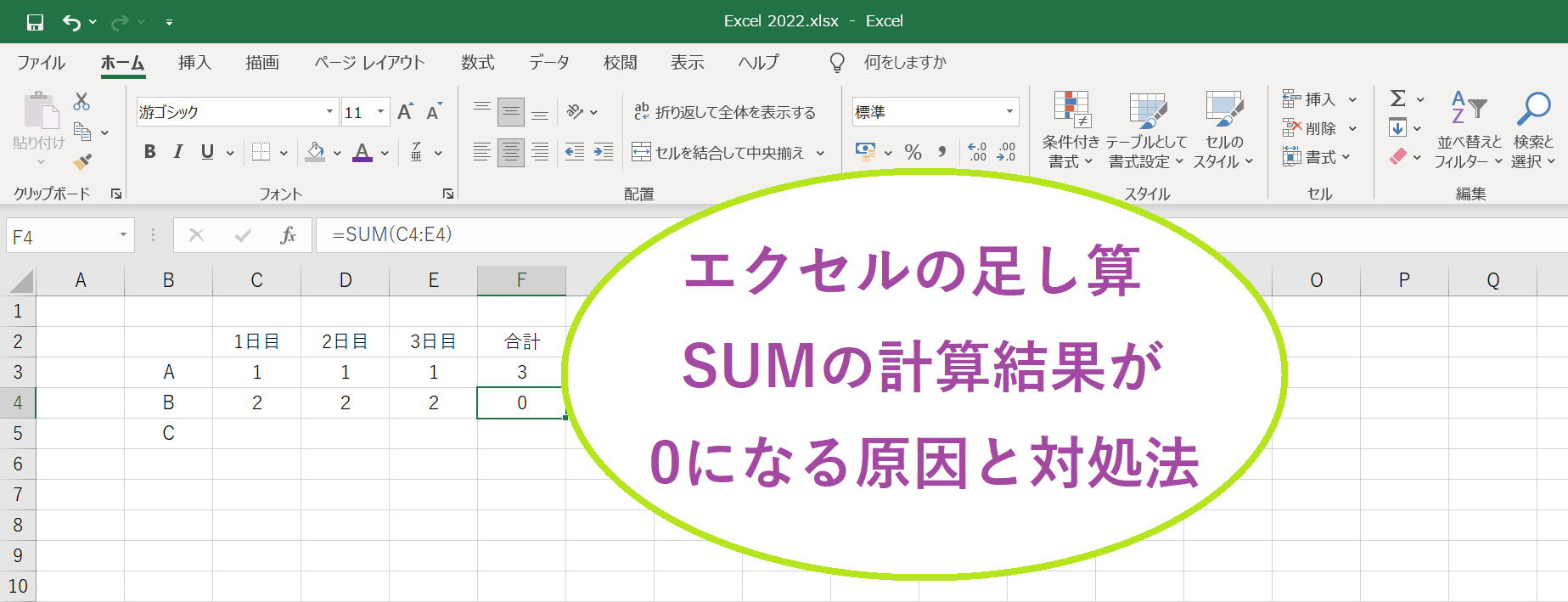Screen dimensions: 1568x602
Task: Open the ページ レイアウト tab
Action: point(369,63)
